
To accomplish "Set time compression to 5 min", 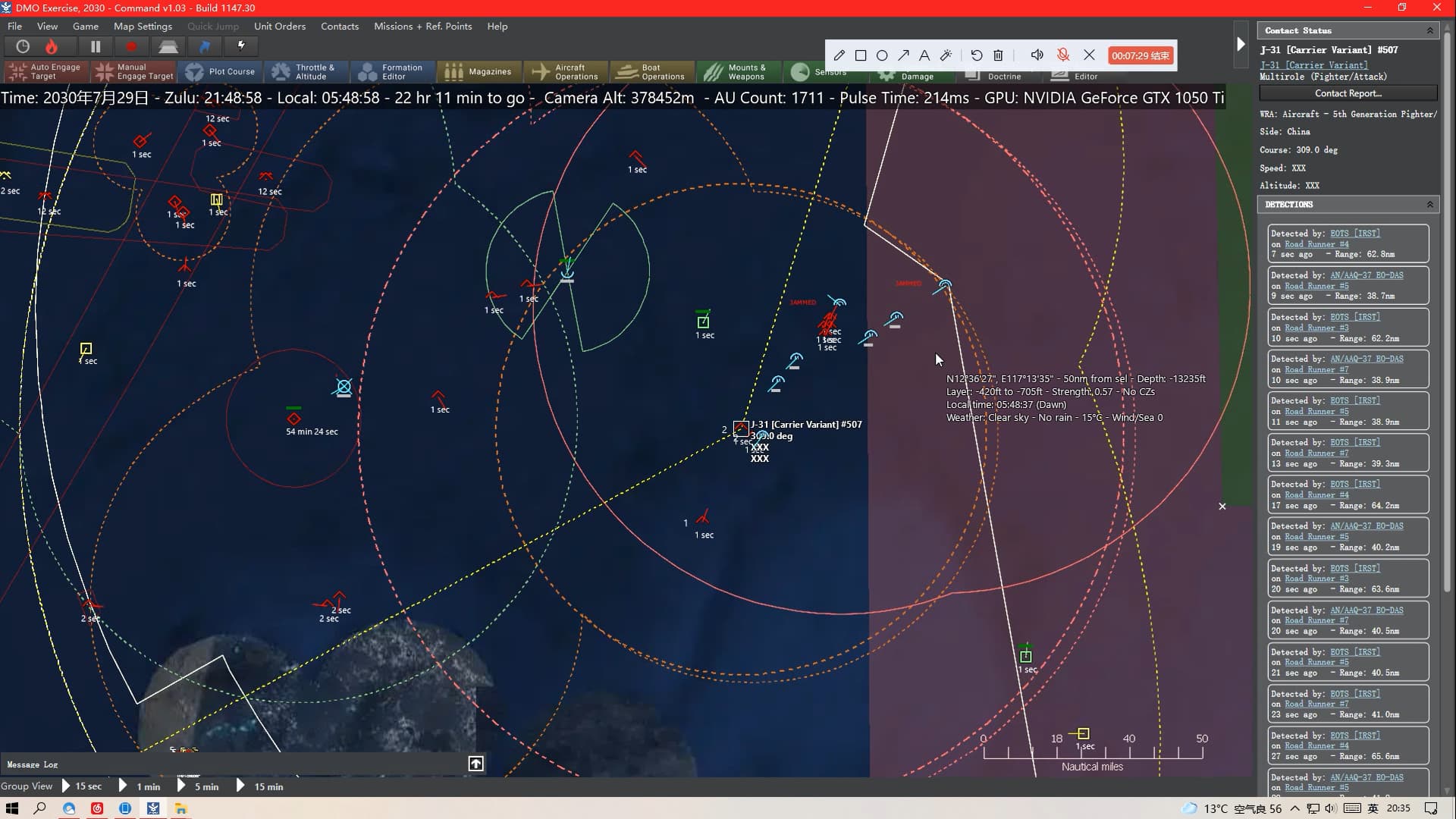I will point(198,786).
